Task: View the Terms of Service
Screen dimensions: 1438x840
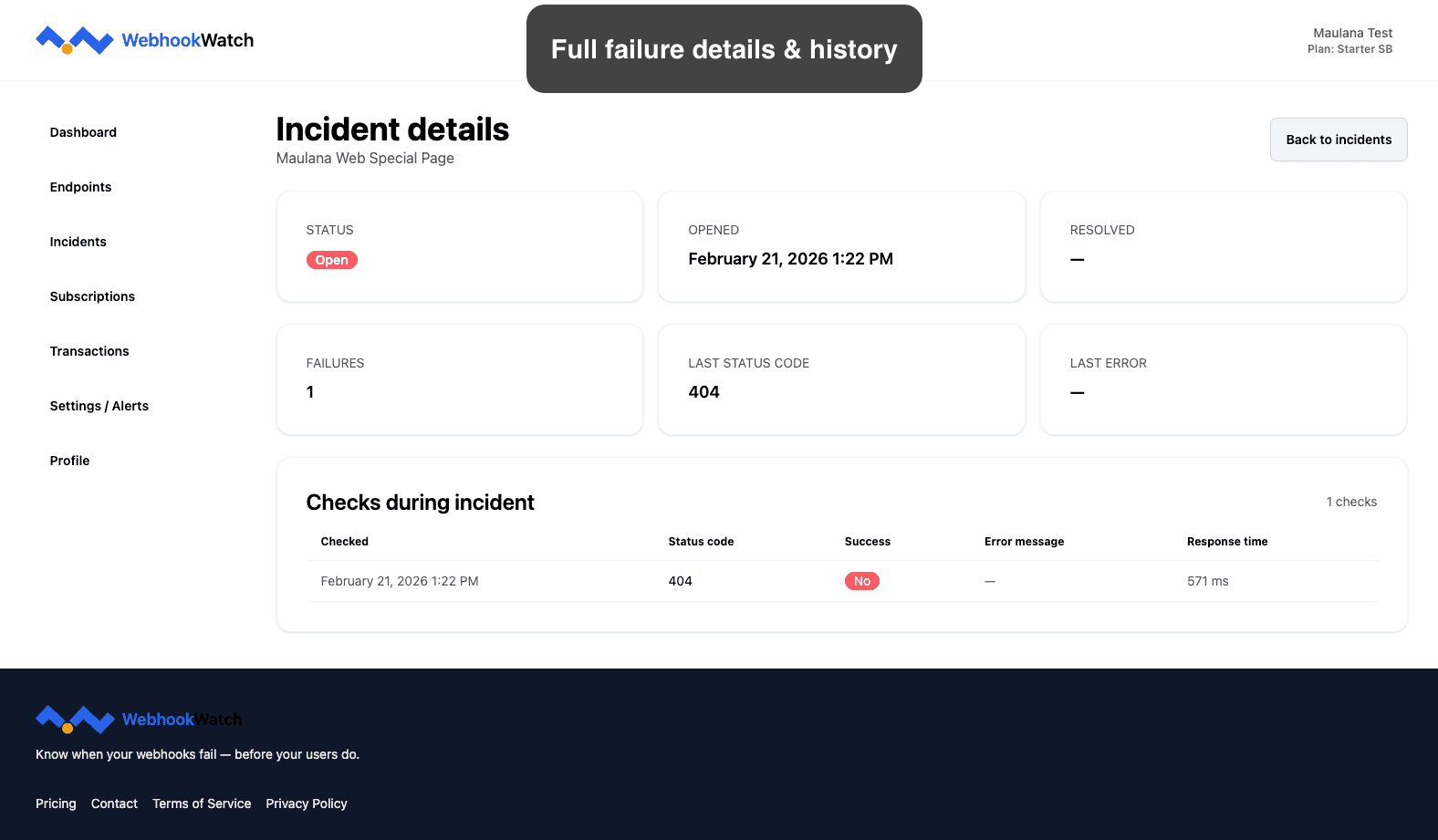Action: [x=202, y=804]
